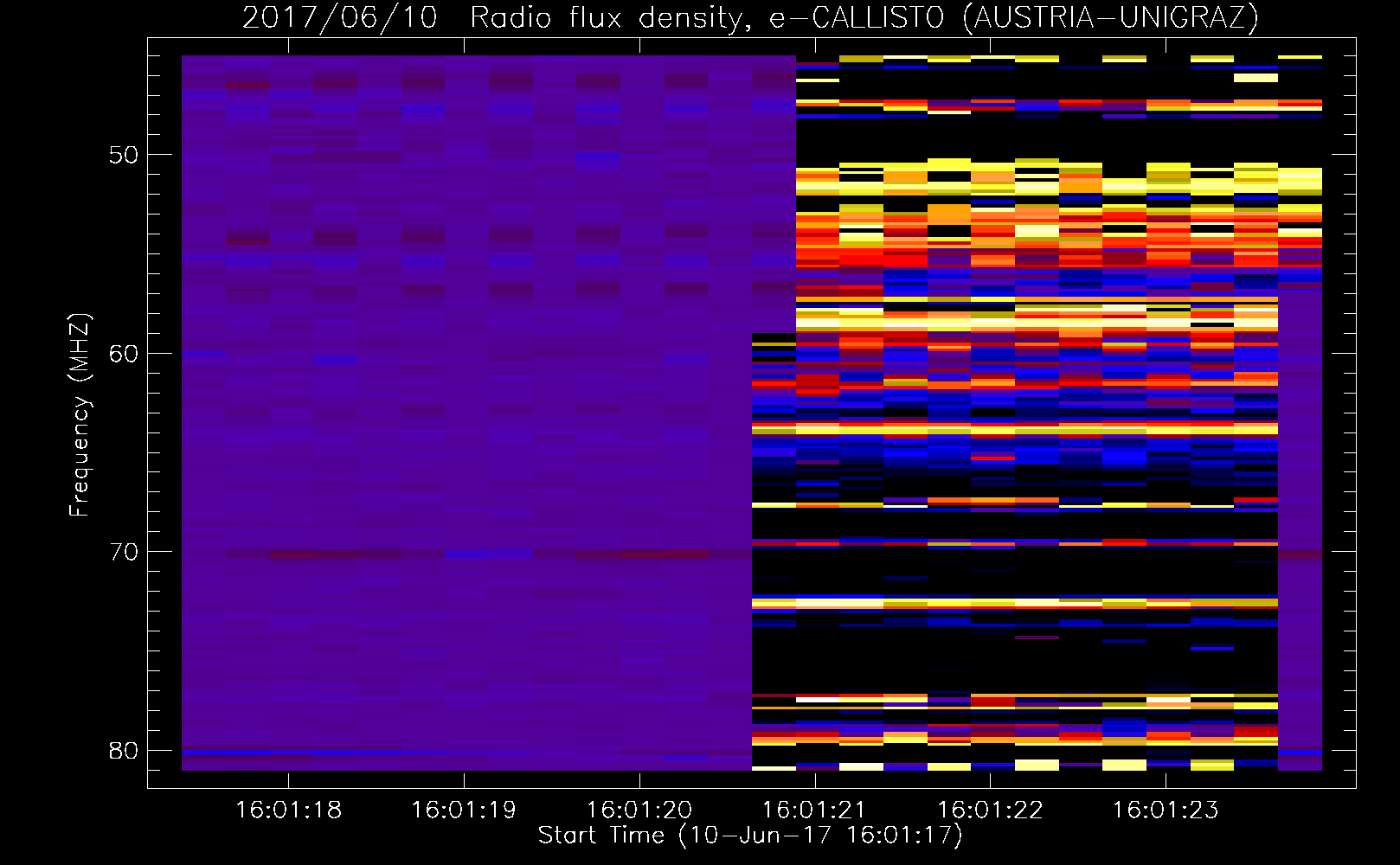Click the 70 frequency tick label
The width and height of the screenshot is (1400, 865).
[124, 552]
